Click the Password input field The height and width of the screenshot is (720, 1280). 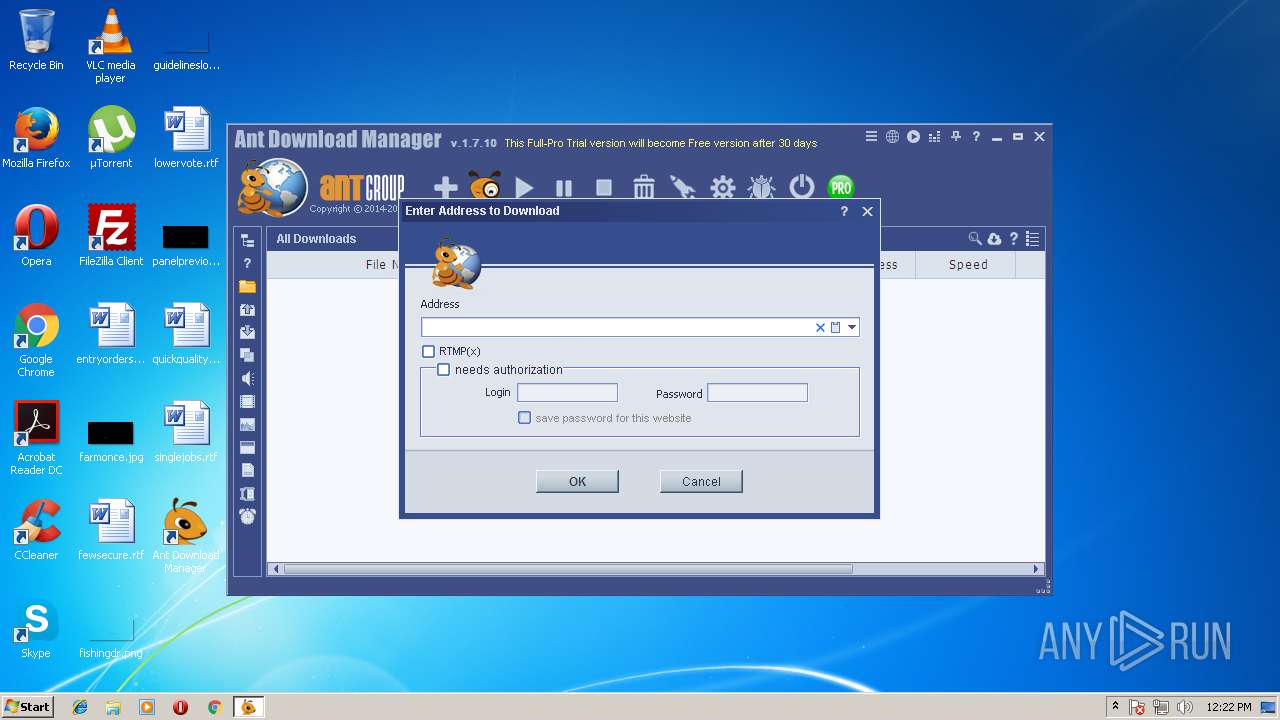757,393
